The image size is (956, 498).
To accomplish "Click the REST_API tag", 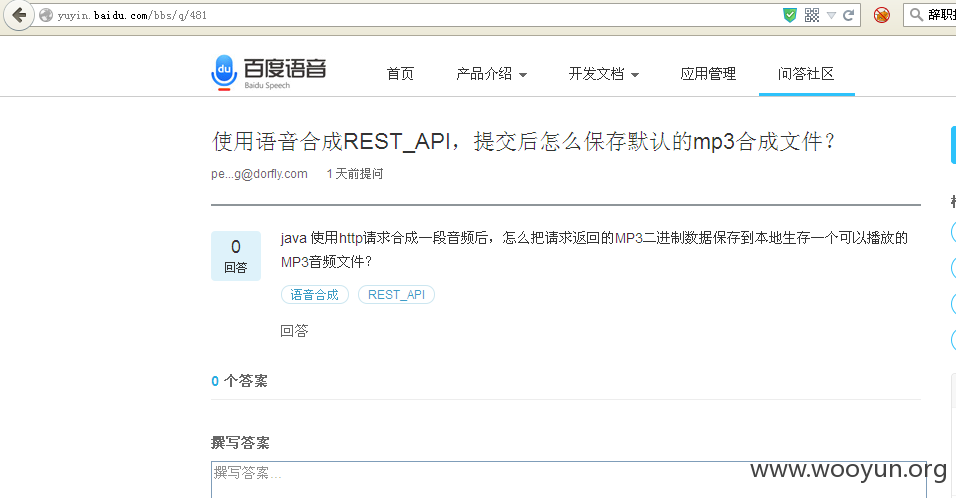I will click(x=396, y=294).
